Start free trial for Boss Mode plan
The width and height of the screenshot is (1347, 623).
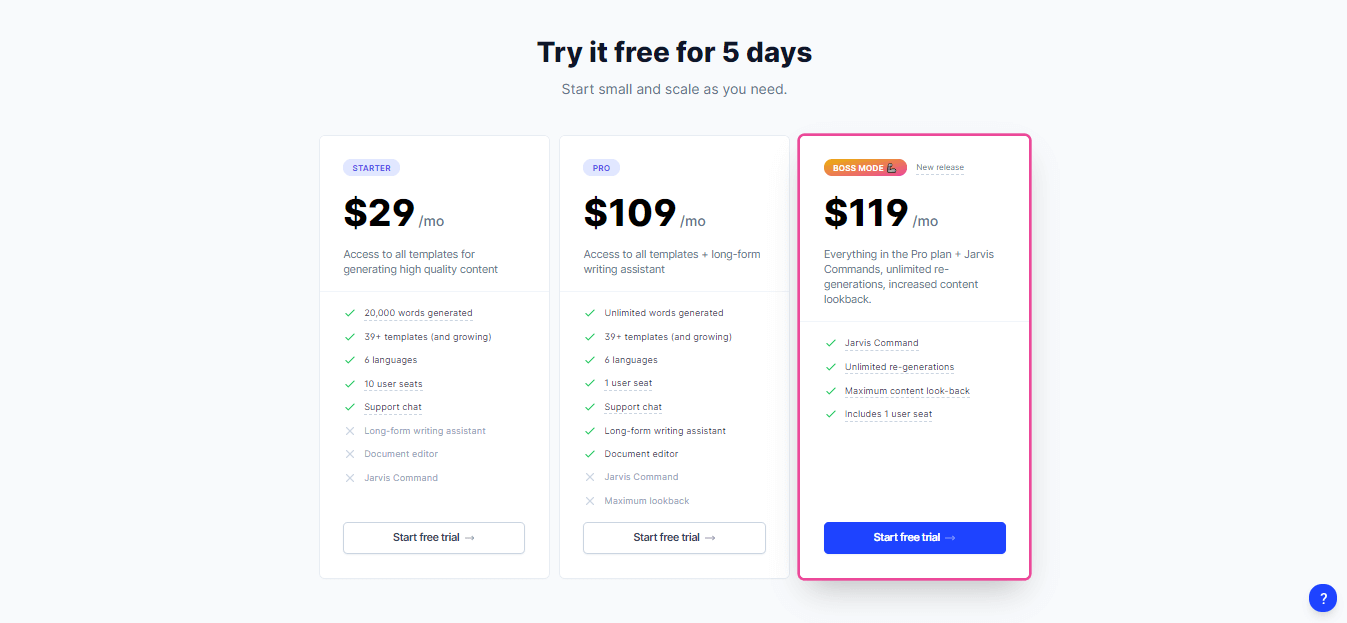915,538
